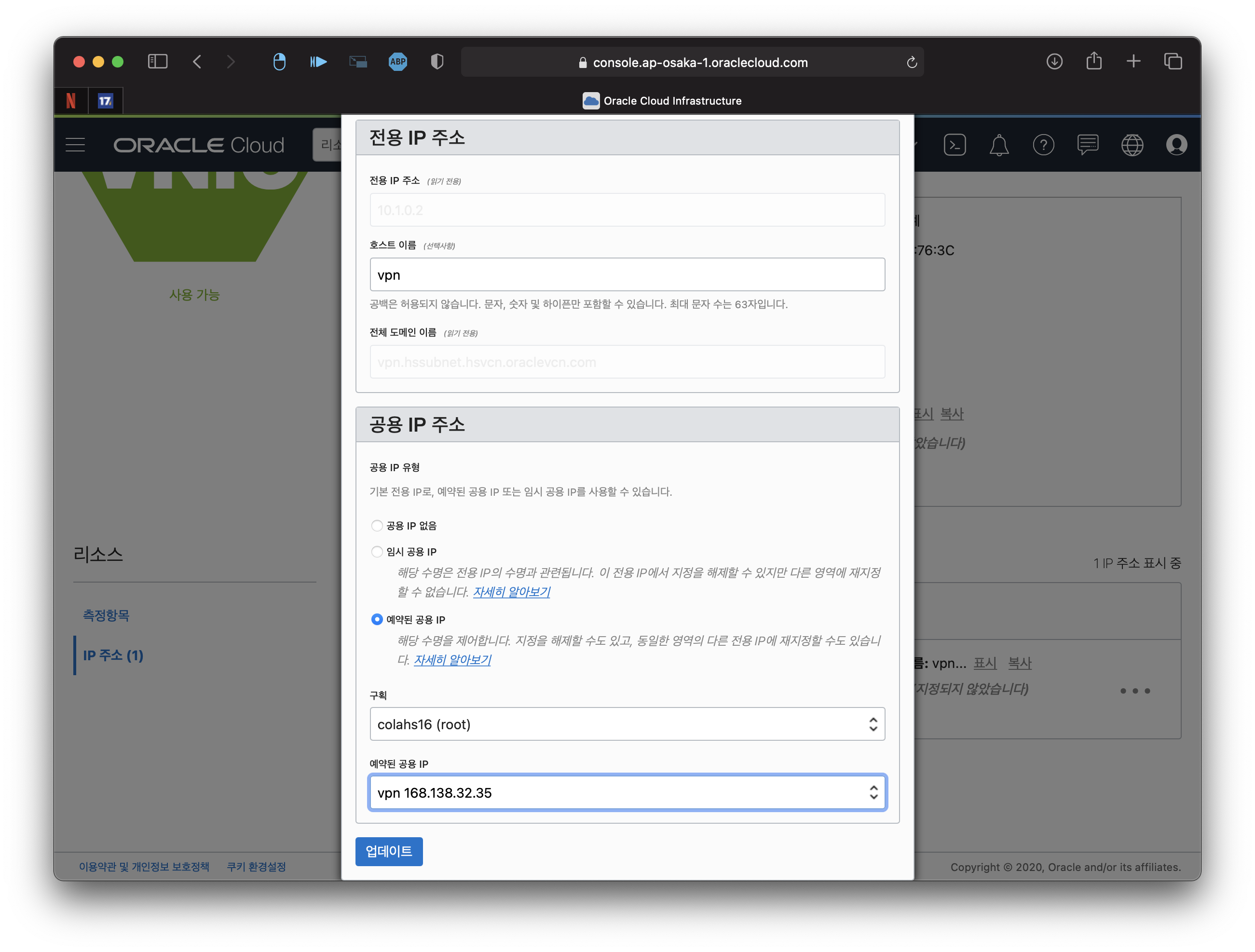Select the '공용 IP 없음' radio option
This screenshot has width=1255, height=952.
(377, 525)
